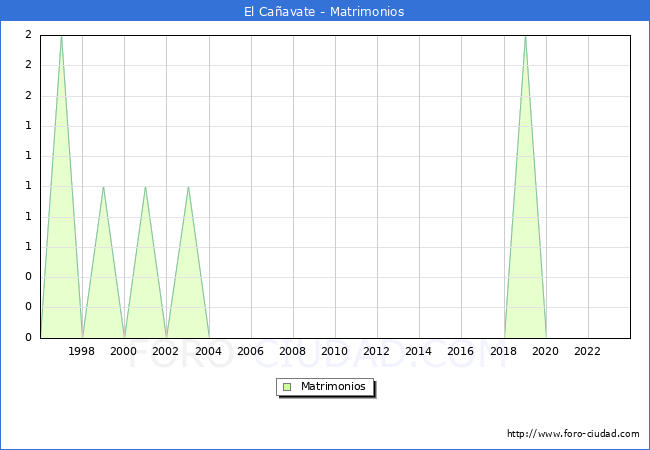The image size is (650, 450).
Task: Click the 2006 x-axis label
Action: (250, 351)
